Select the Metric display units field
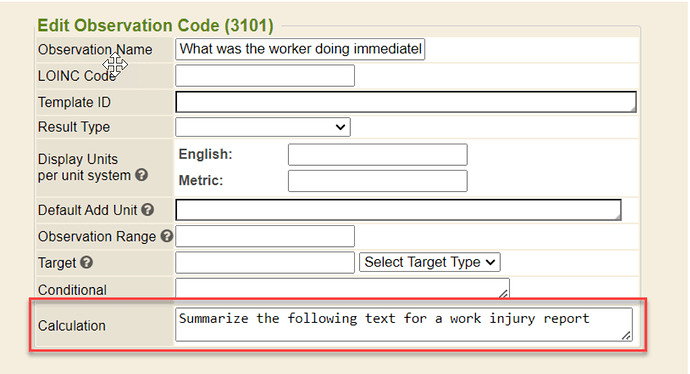Image resolution: width=690 pixels, height=374 pixels. pos(378,181)
